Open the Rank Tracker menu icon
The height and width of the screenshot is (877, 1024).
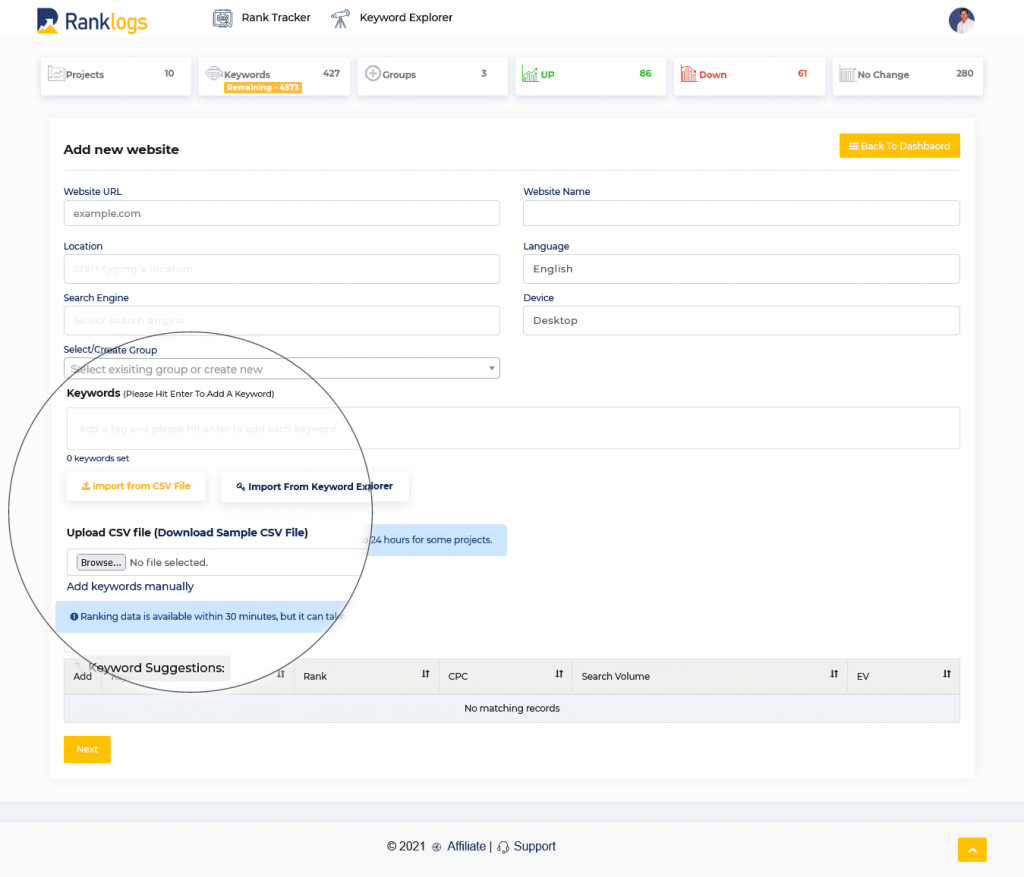tap(222, 18)
